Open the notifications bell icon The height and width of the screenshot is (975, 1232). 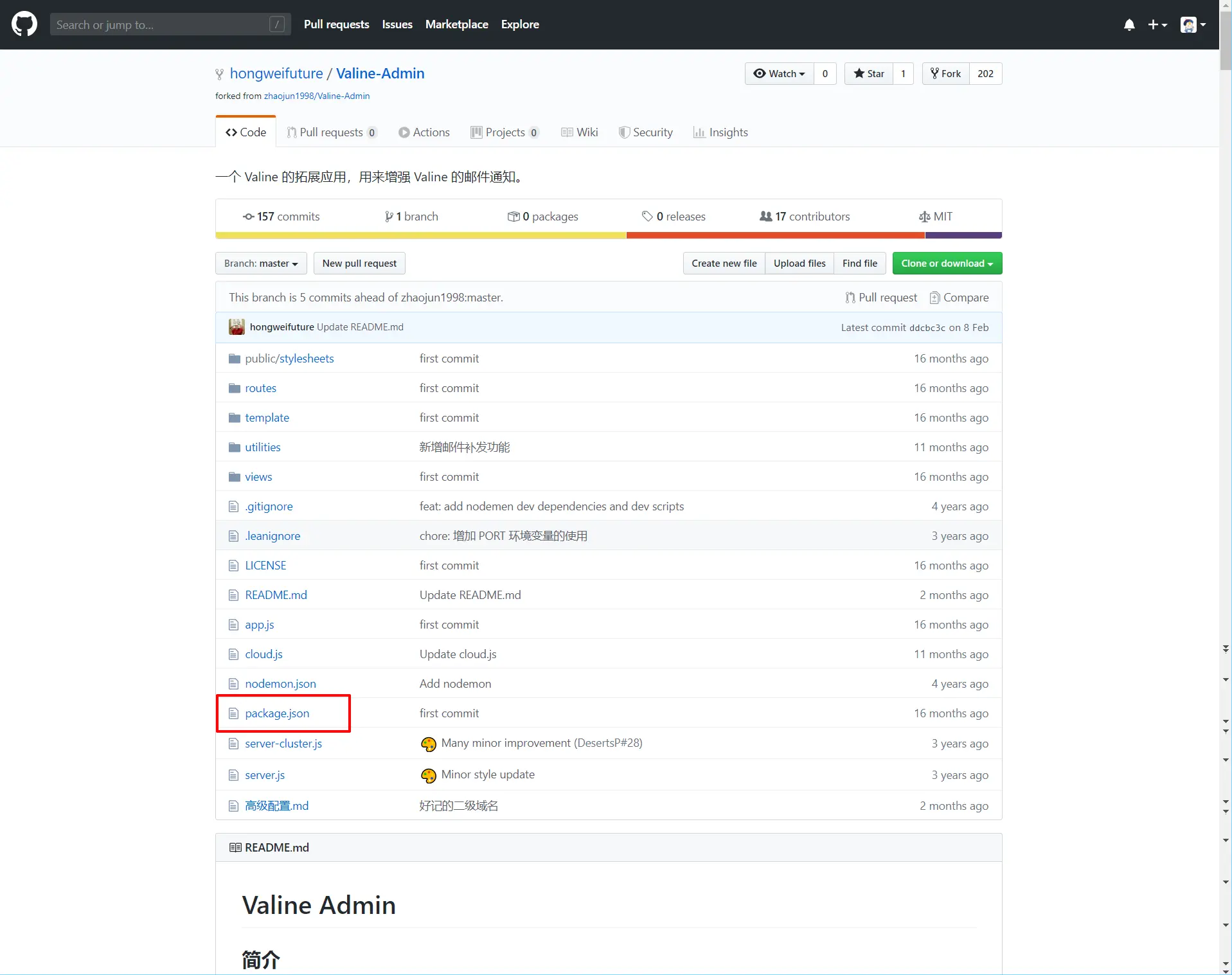1129,25
